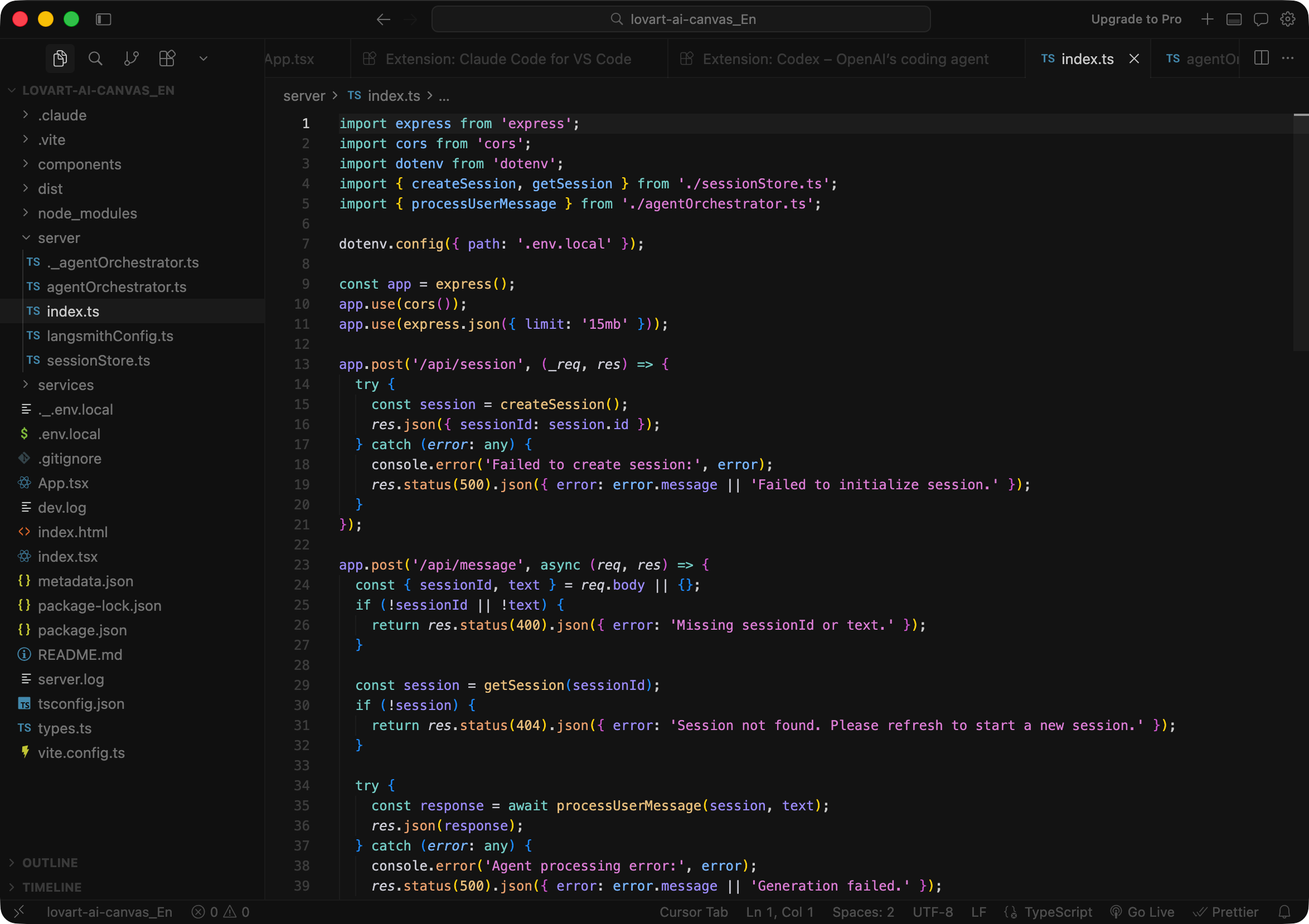Click server in the breadcrumb
The image size is (1309, 924).
pyautogui.click(x=304, y=96)
